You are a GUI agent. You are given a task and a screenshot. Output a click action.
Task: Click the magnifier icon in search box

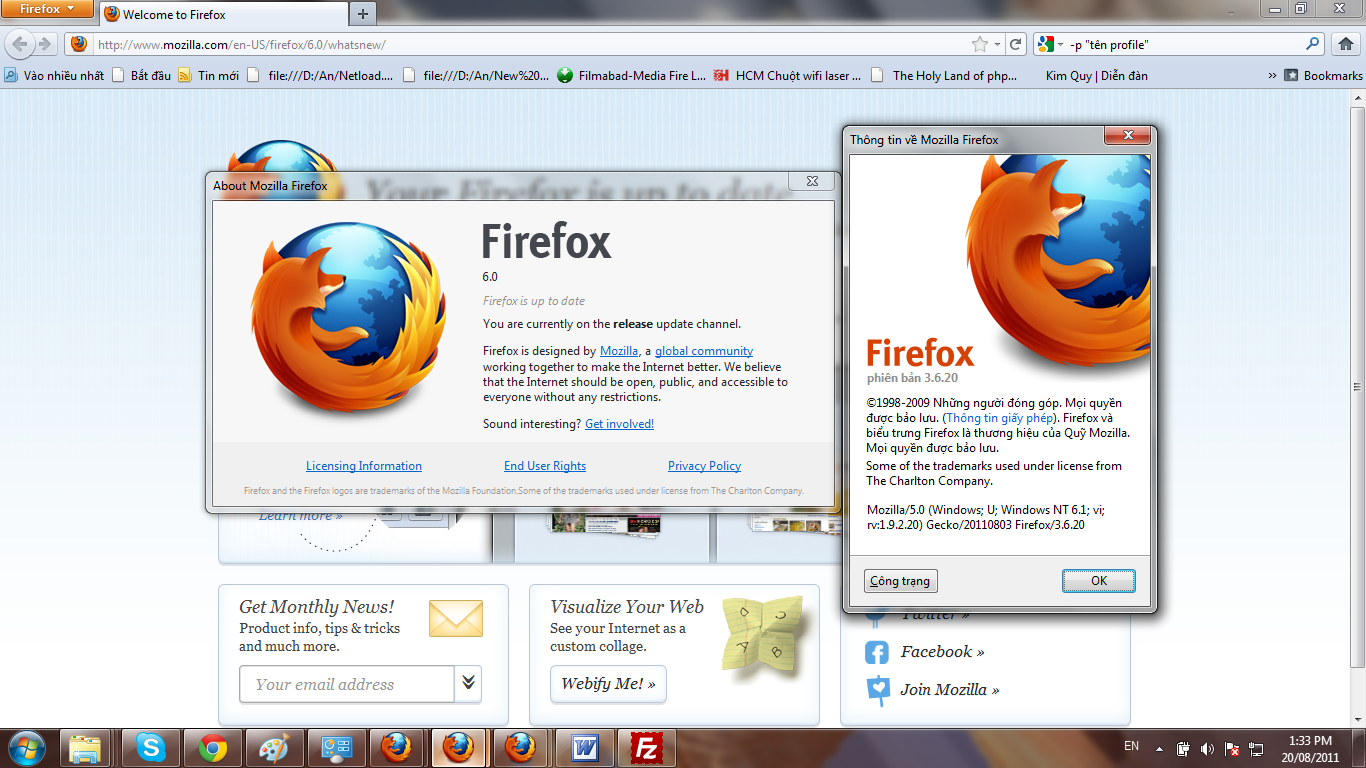point(1313,44)
